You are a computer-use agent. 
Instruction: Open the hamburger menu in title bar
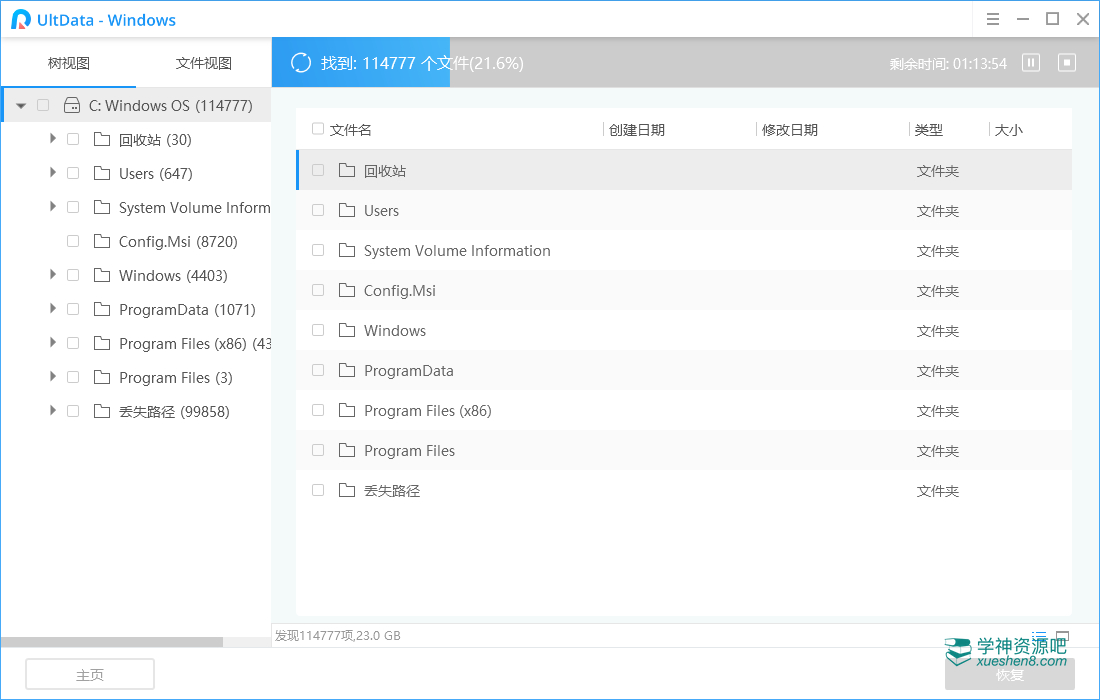tap(993, 19)
